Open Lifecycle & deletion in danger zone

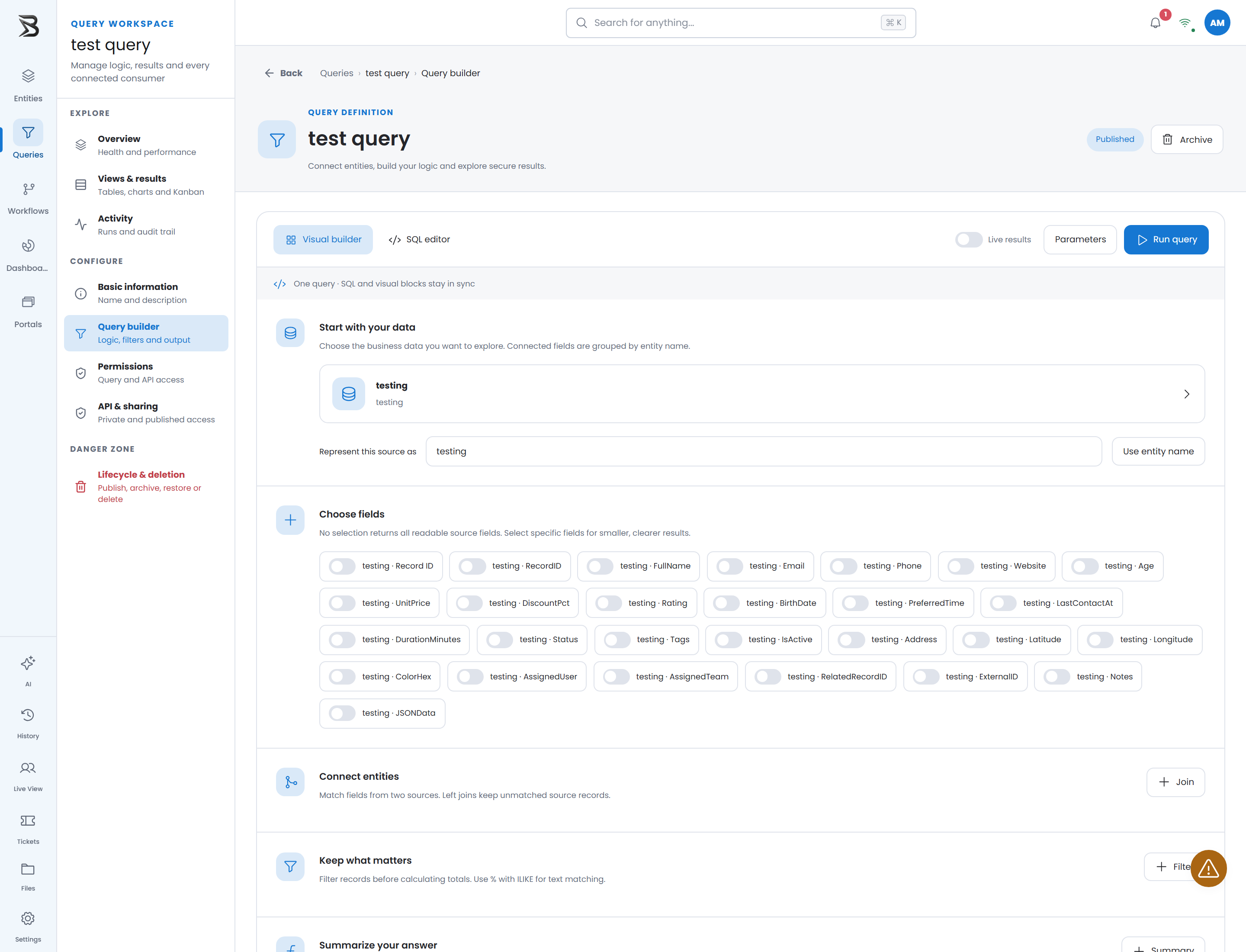146,487
